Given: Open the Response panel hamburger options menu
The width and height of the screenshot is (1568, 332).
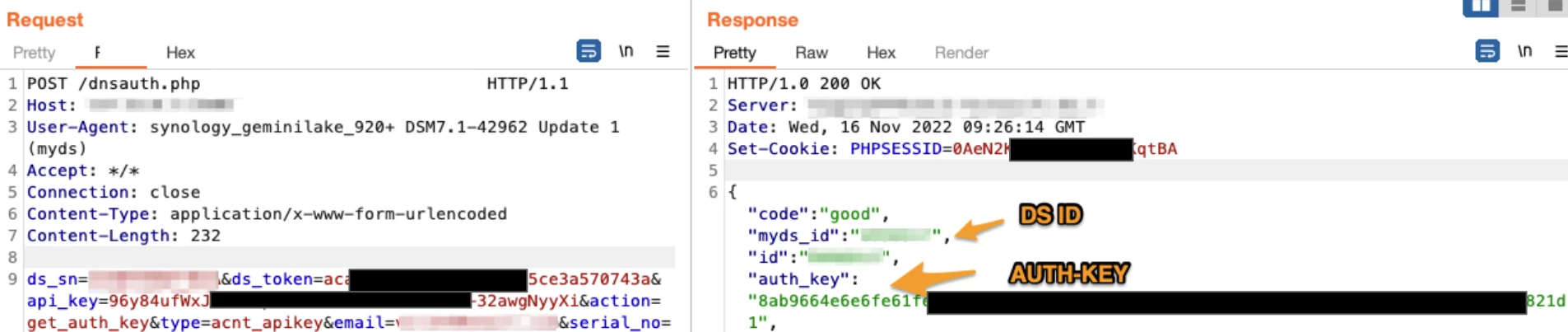Looking at the screenshot, I should (x=1560, y=51).
